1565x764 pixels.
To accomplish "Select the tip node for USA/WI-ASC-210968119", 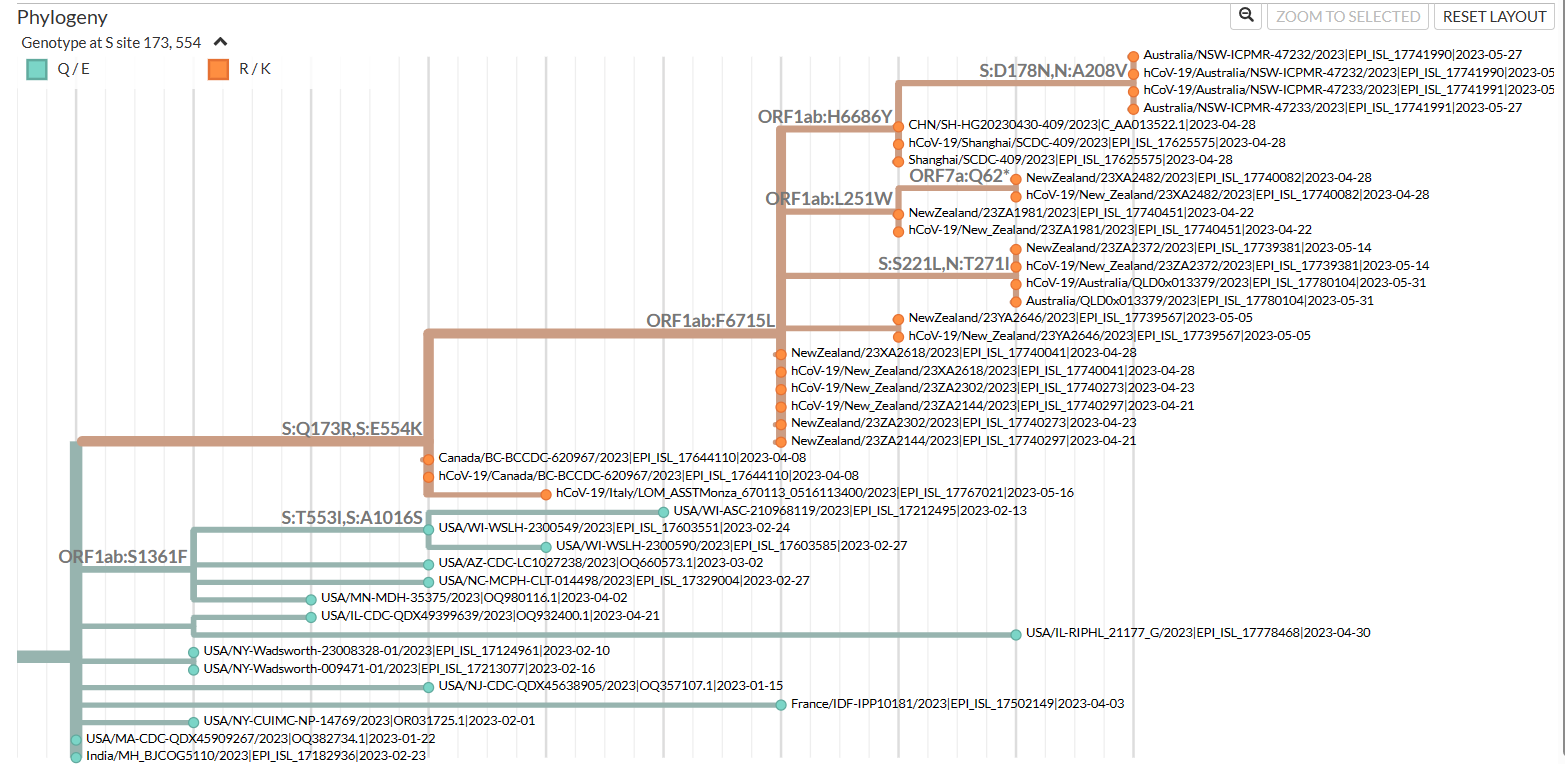I will (662, 510).
